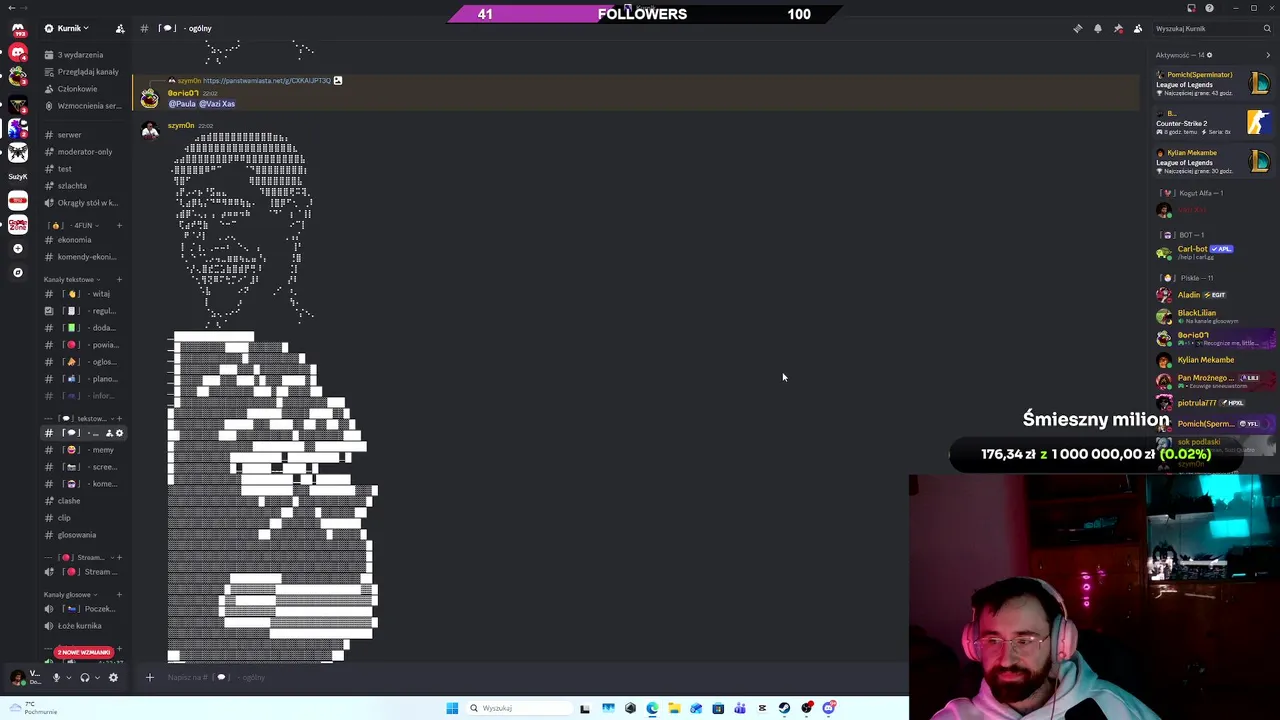Open pinned messages icon
This screenshot has width=1280, height=720.
[x=1118, y=28]
